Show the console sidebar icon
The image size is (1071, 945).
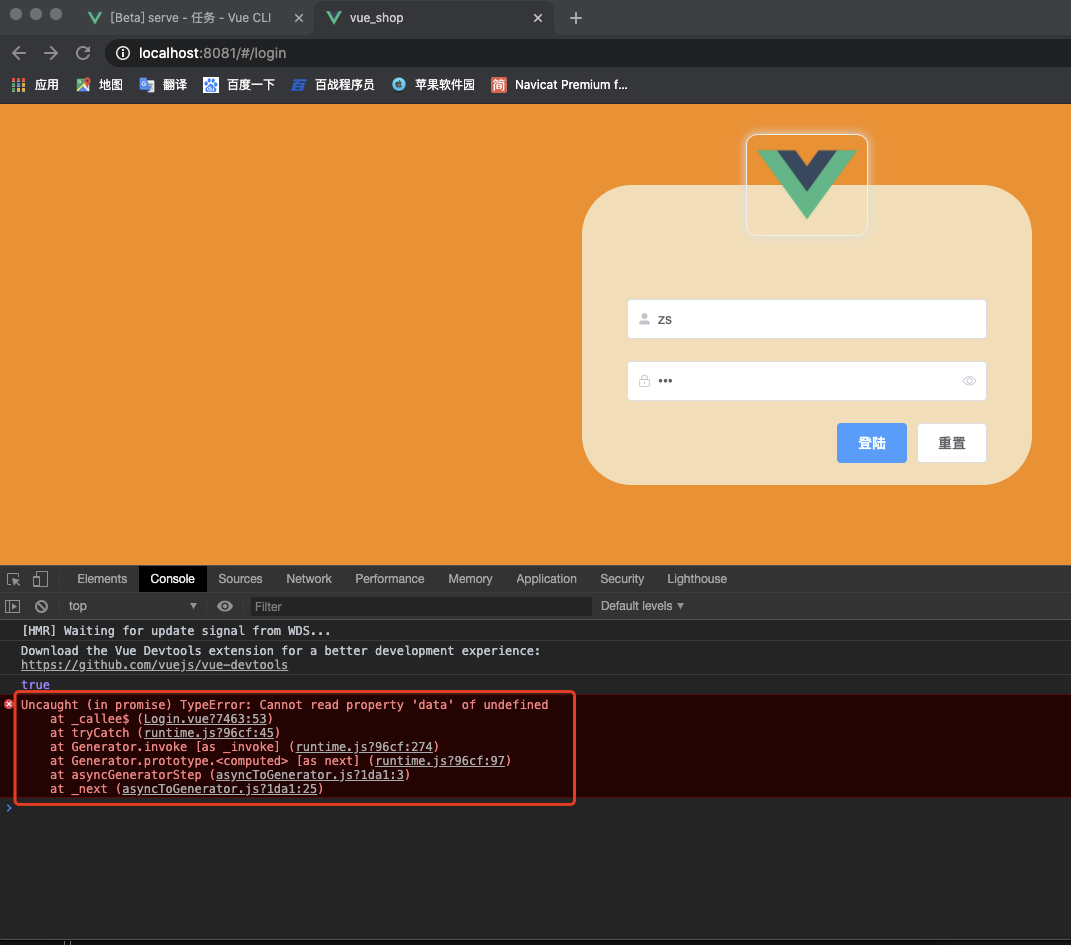click(x=13, y=606)
